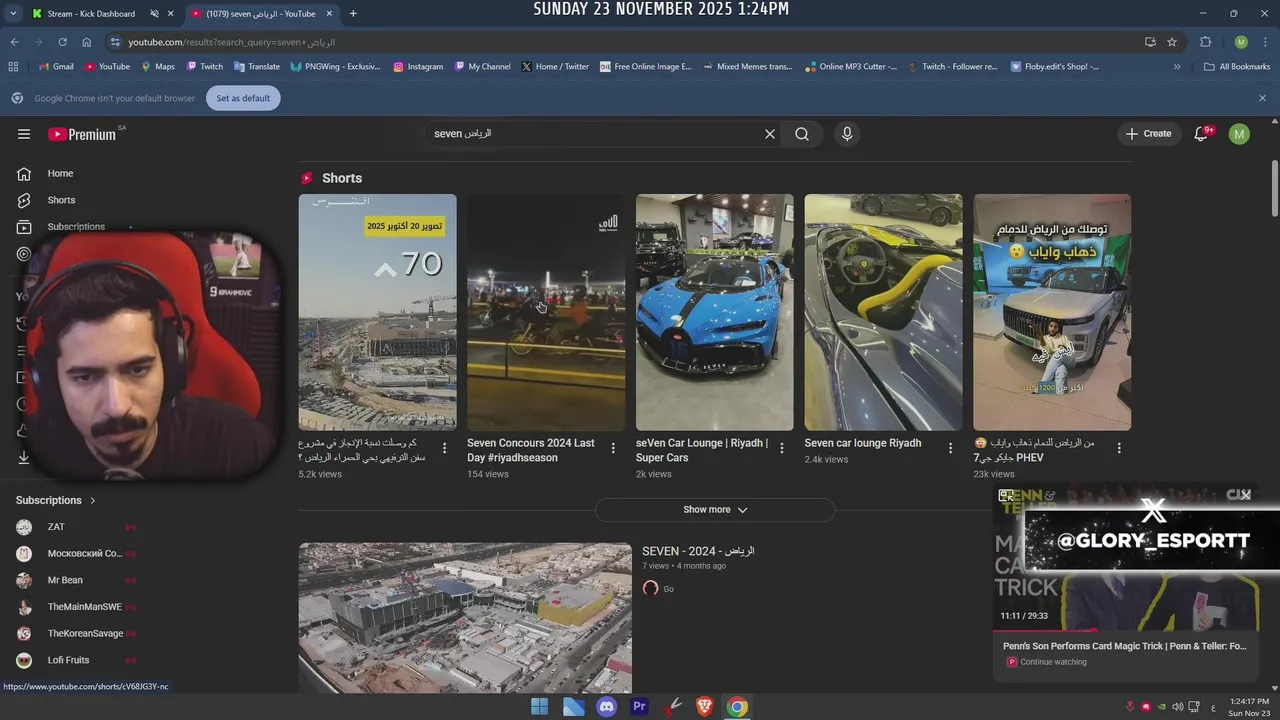Open Discord from the taskbar
This screenshot has height=720, width=1280.
click(x=606, y=707)
